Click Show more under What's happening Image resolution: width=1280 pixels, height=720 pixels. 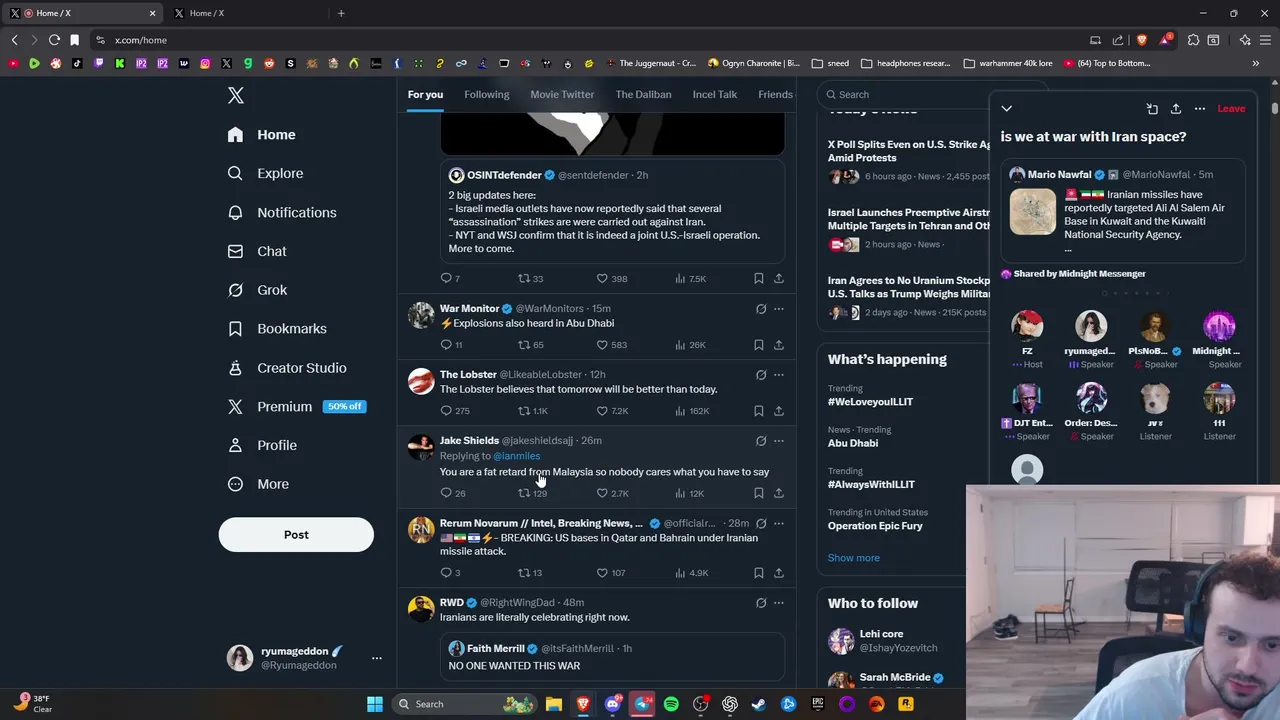point(854,558)
